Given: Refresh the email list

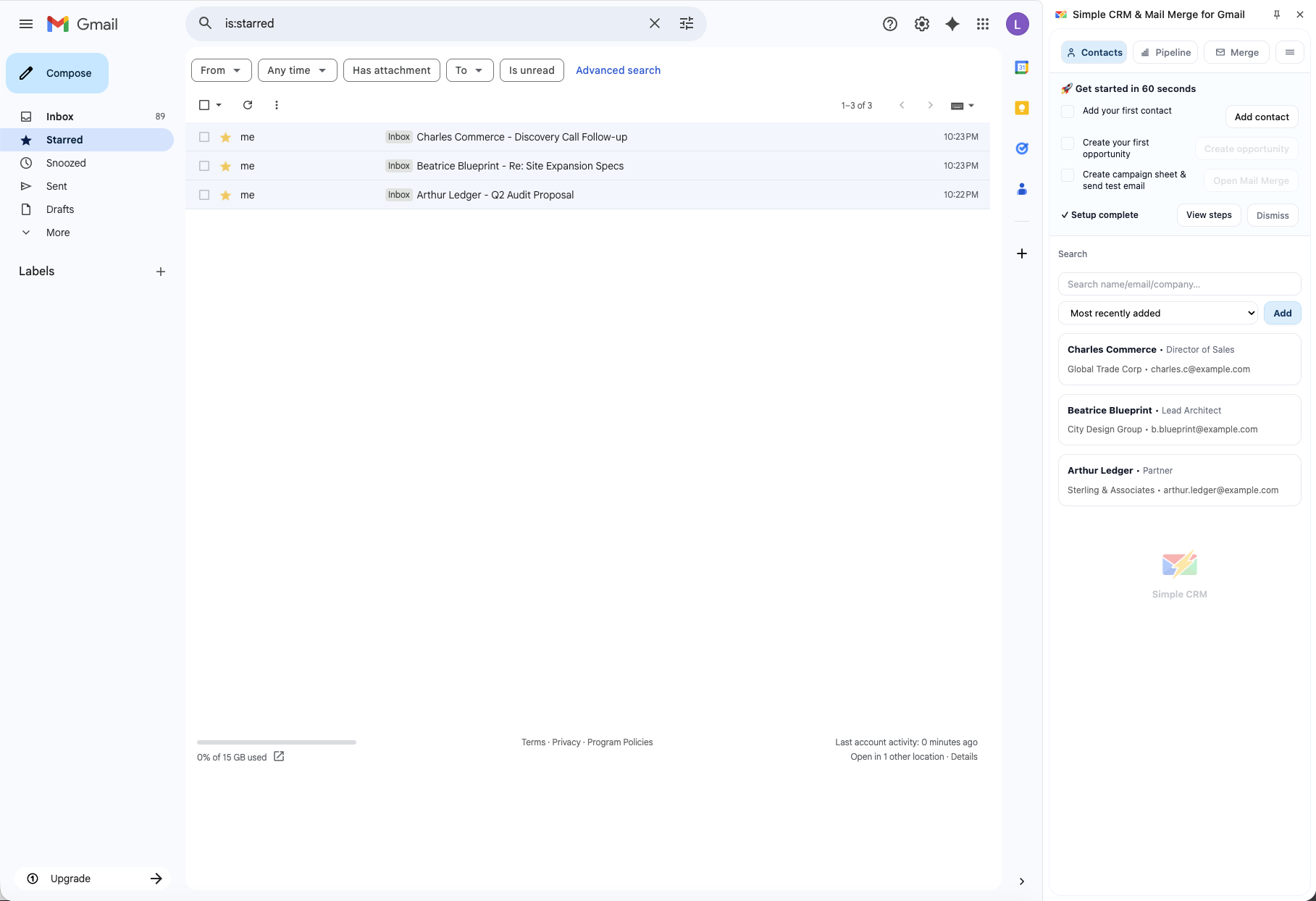Looking at the screenshot, I should [x=248, y=105].
